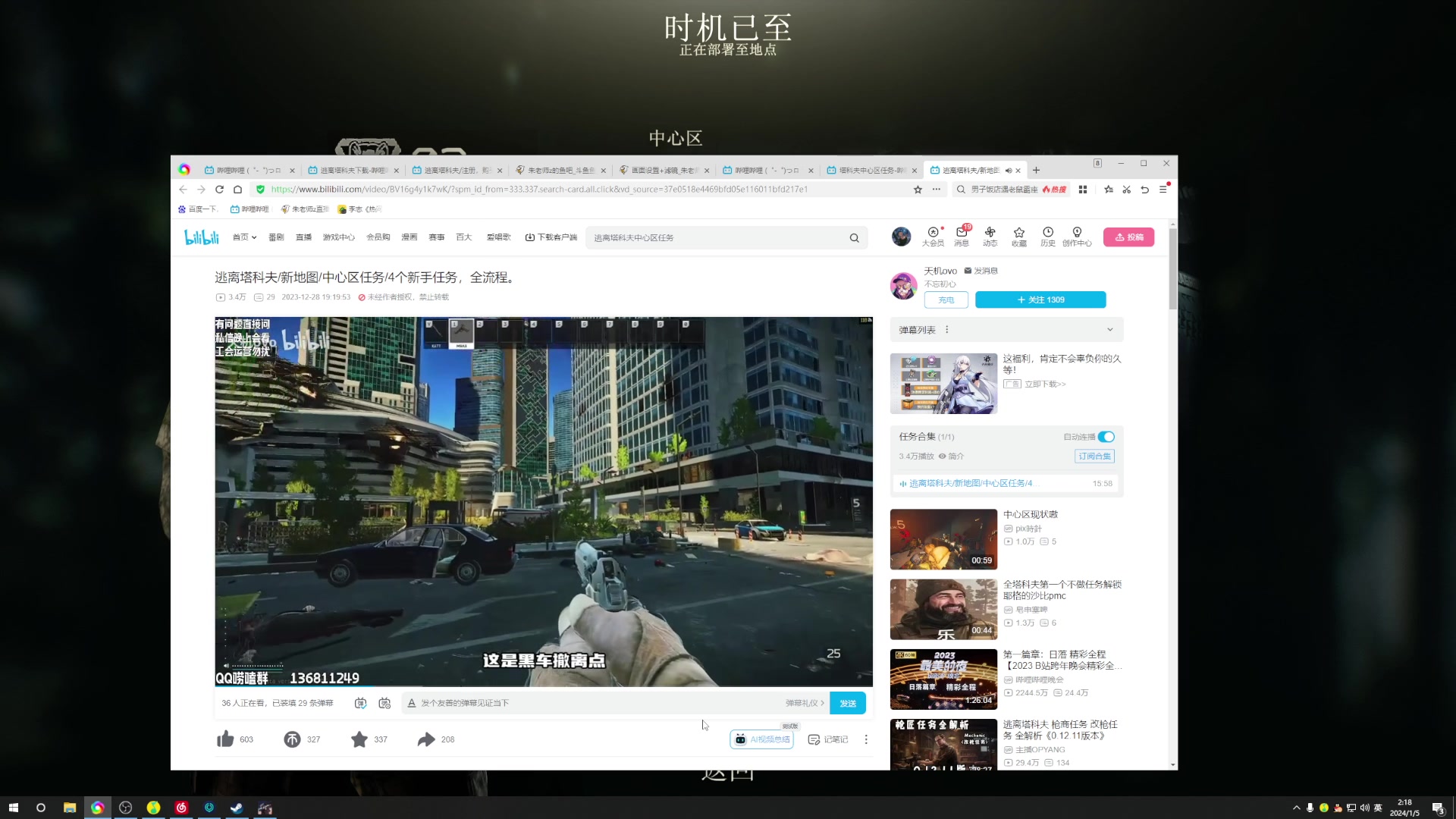1456x819 pixels.
Task: Click the 发消息 message link beside uploader name
Action: (981, 271)
